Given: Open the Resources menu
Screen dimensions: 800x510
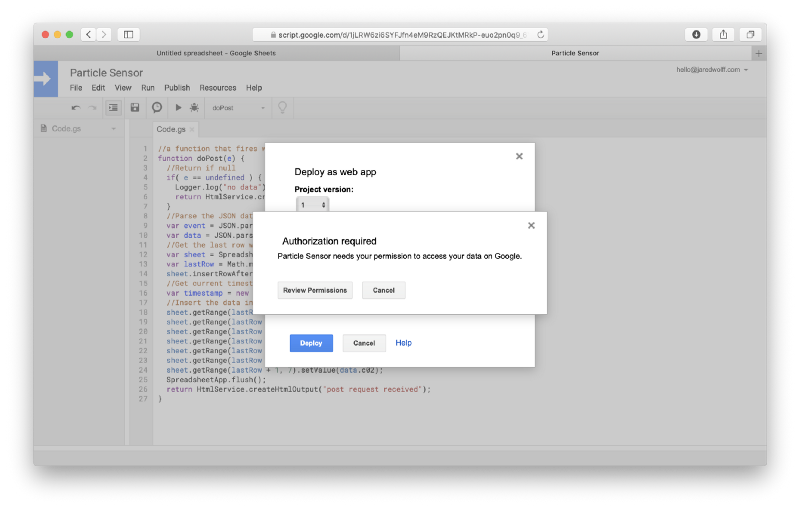Looking at the screenshot, I should tap(218, 88).
